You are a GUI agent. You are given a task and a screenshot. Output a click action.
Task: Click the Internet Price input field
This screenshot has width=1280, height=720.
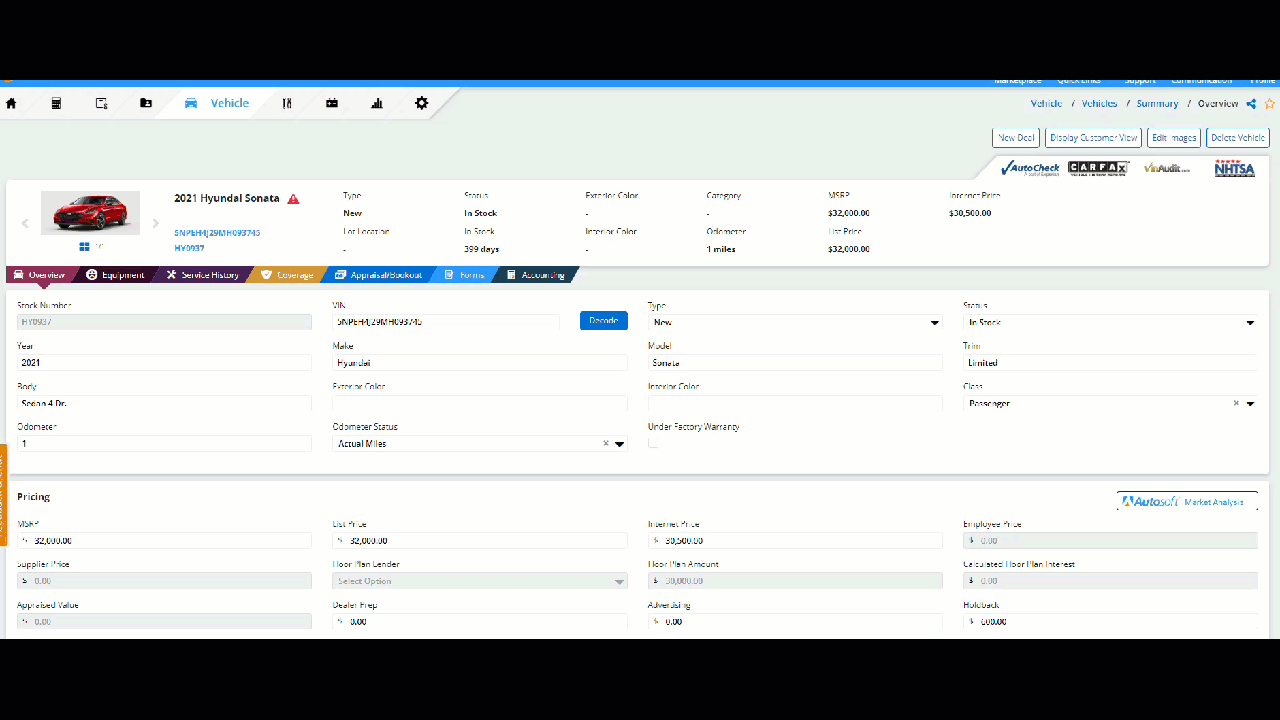(800, 541)
